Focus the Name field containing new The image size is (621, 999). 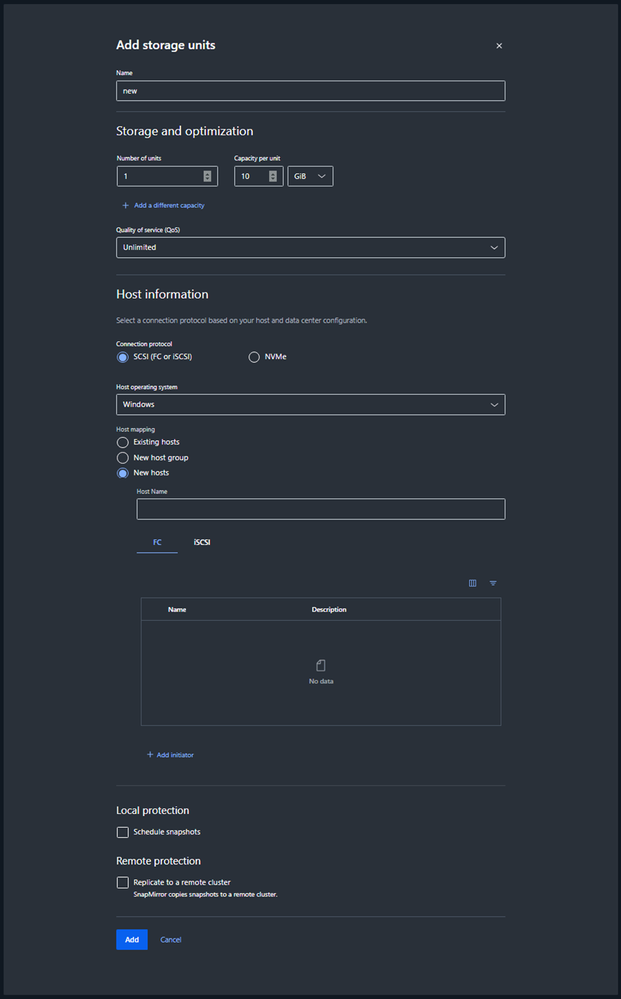(x=311, y=91)
